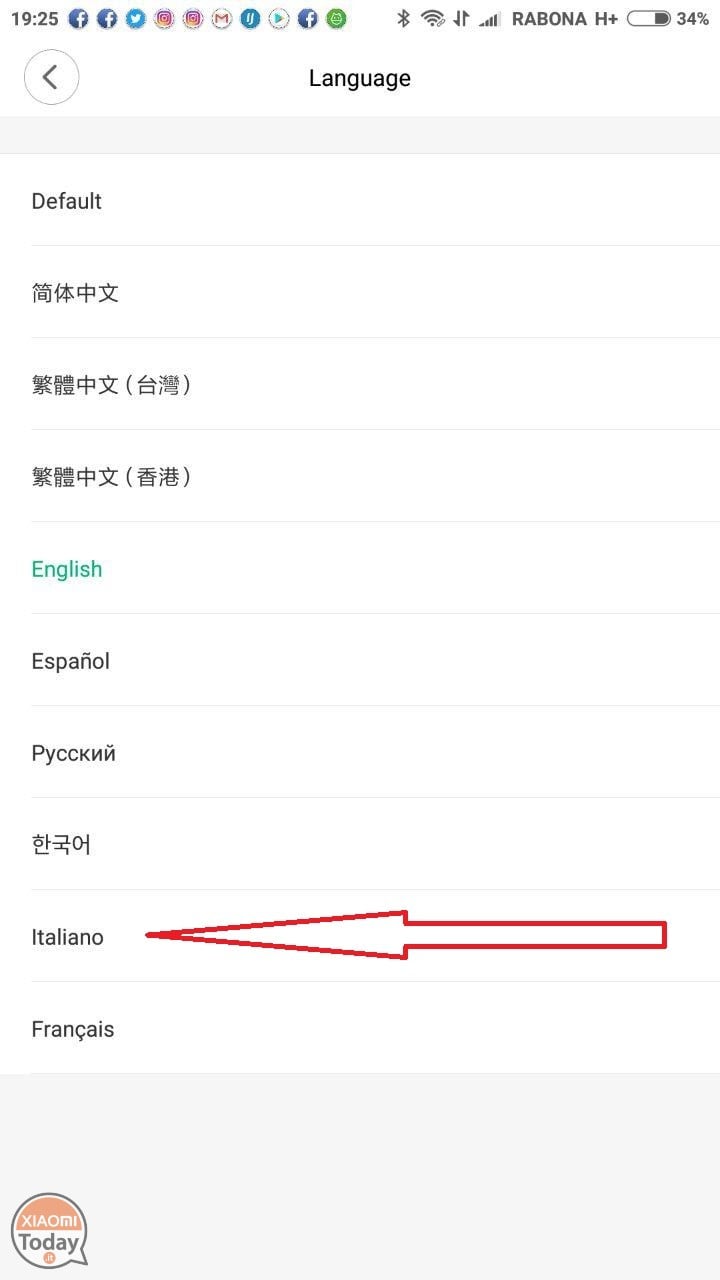Choose 繁體中文 (香港) from the list
Image resolution: width=720 pixels, height=1280 pixels.
[x=360, y=476]
